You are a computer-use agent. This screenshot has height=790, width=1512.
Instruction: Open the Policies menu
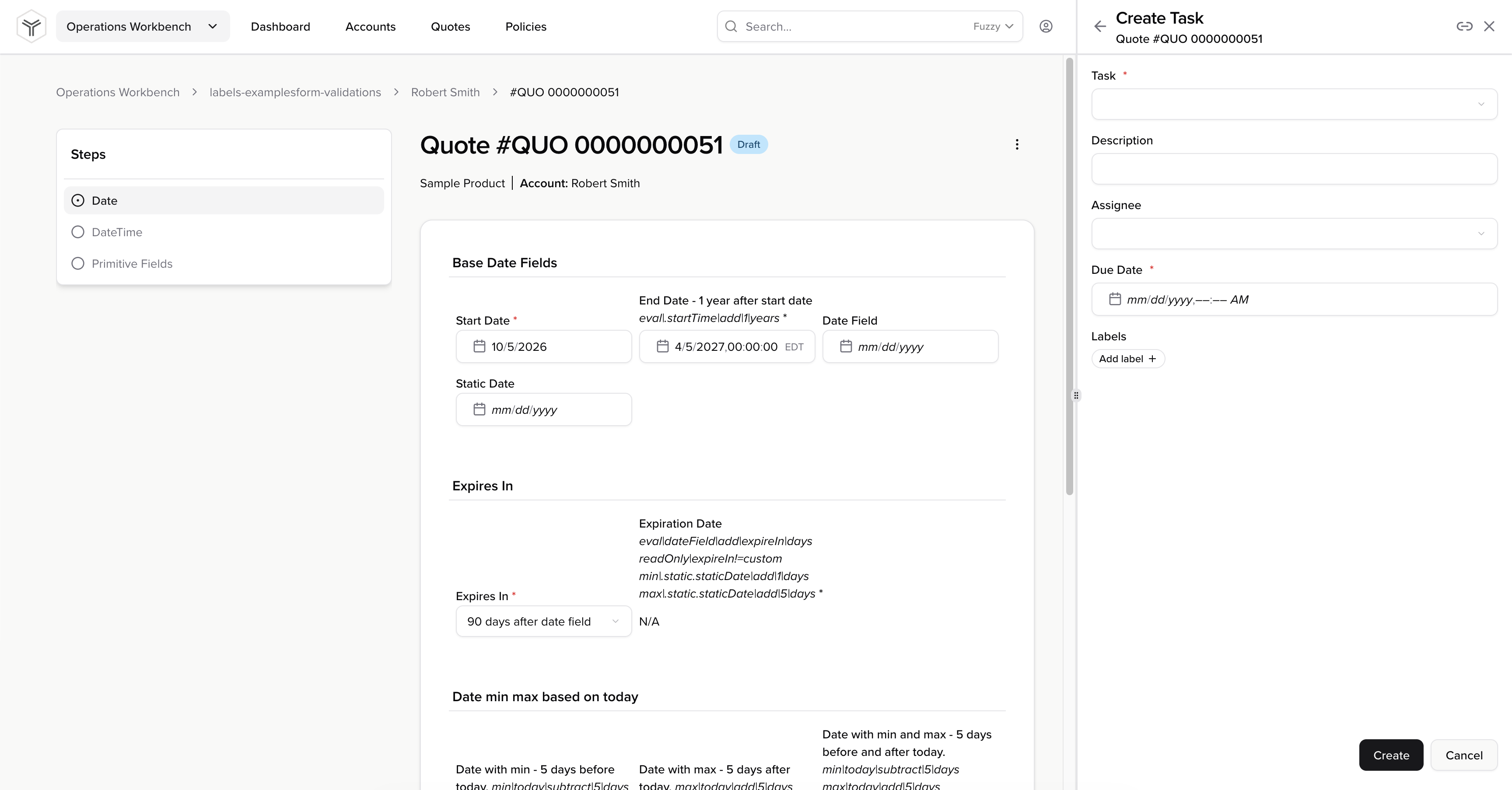[x=526, y=26]
